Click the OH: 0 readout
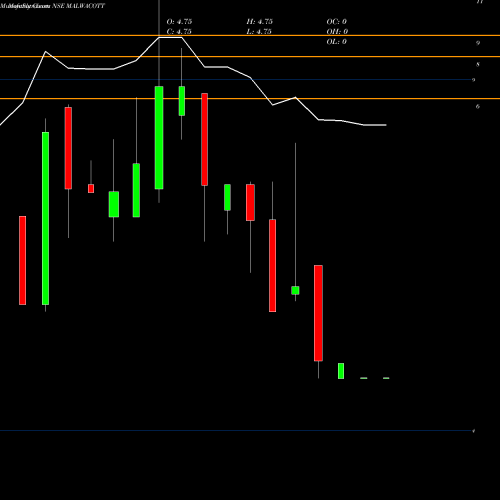 click(337, 32)
